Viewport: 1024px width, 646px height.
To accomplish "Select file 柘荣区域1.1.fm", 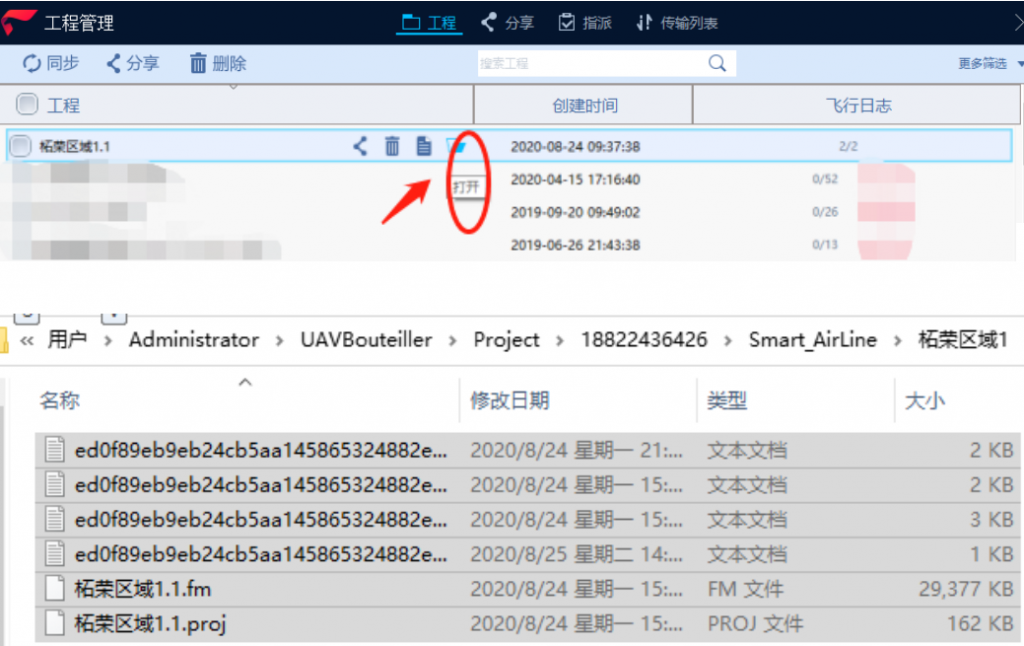I will coord(528,589).
